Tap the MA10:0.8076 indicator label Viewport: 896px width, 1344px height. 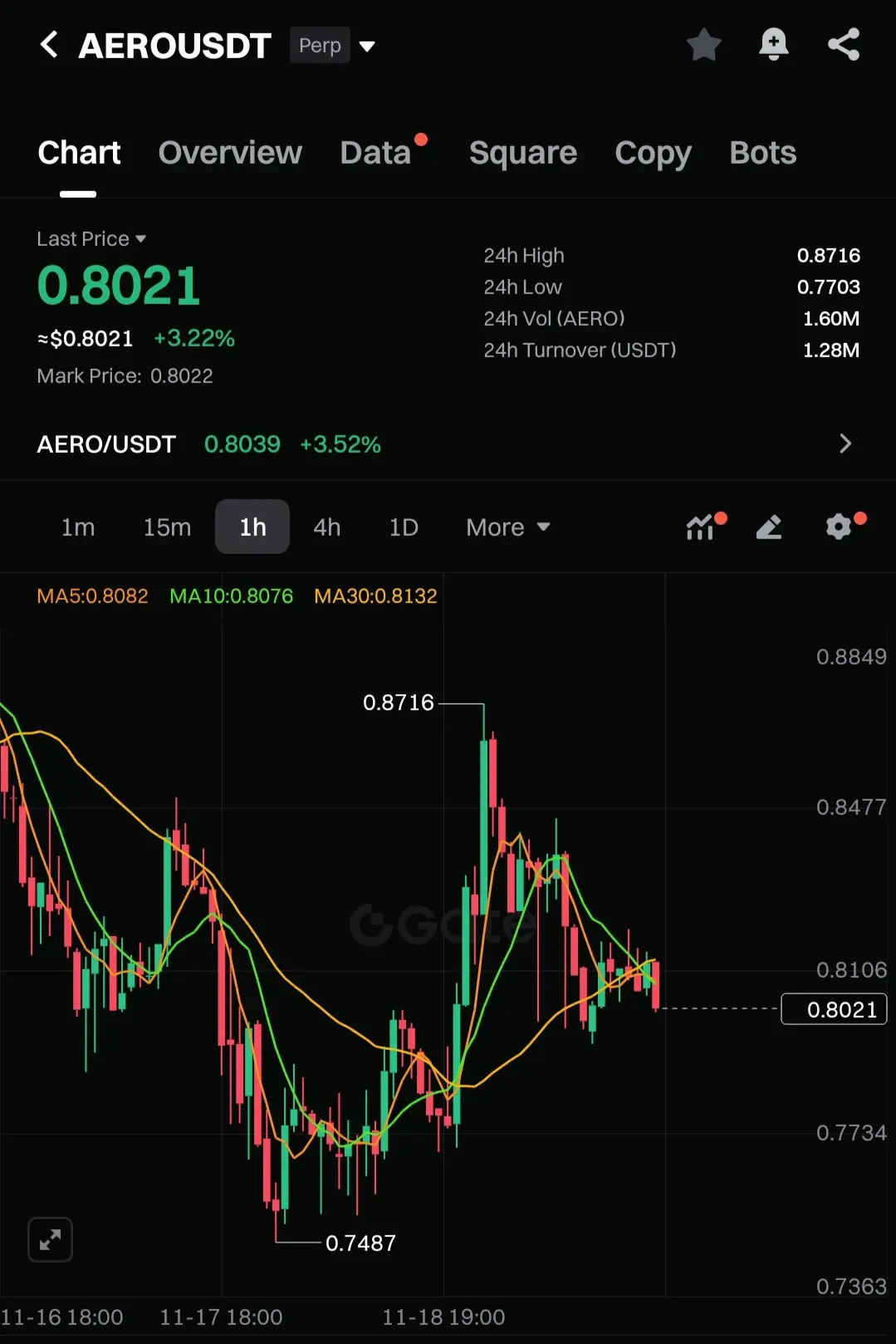click(231, 596)
